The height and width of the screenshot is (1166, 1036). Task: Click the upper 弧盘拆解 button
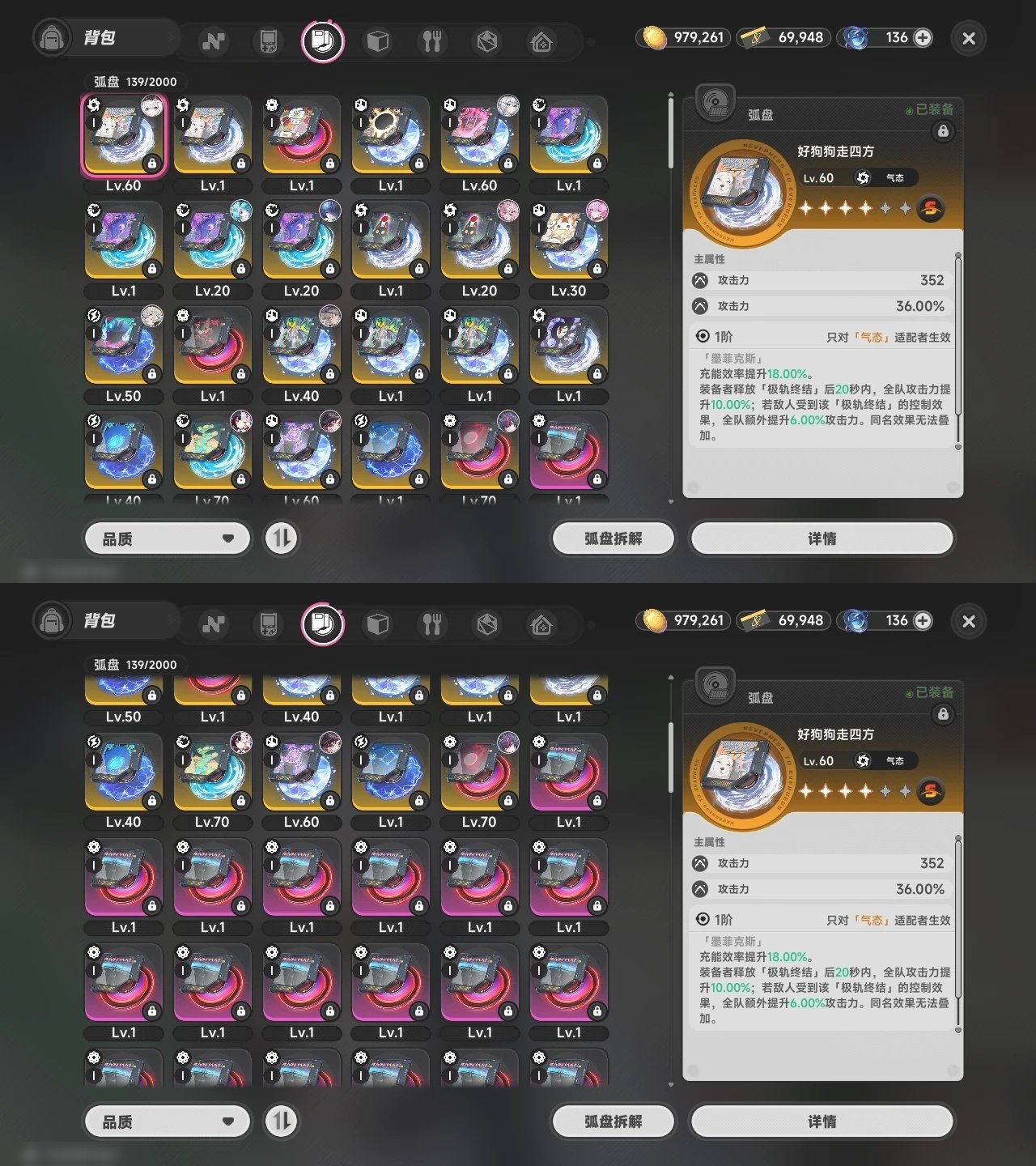(613, 538)
